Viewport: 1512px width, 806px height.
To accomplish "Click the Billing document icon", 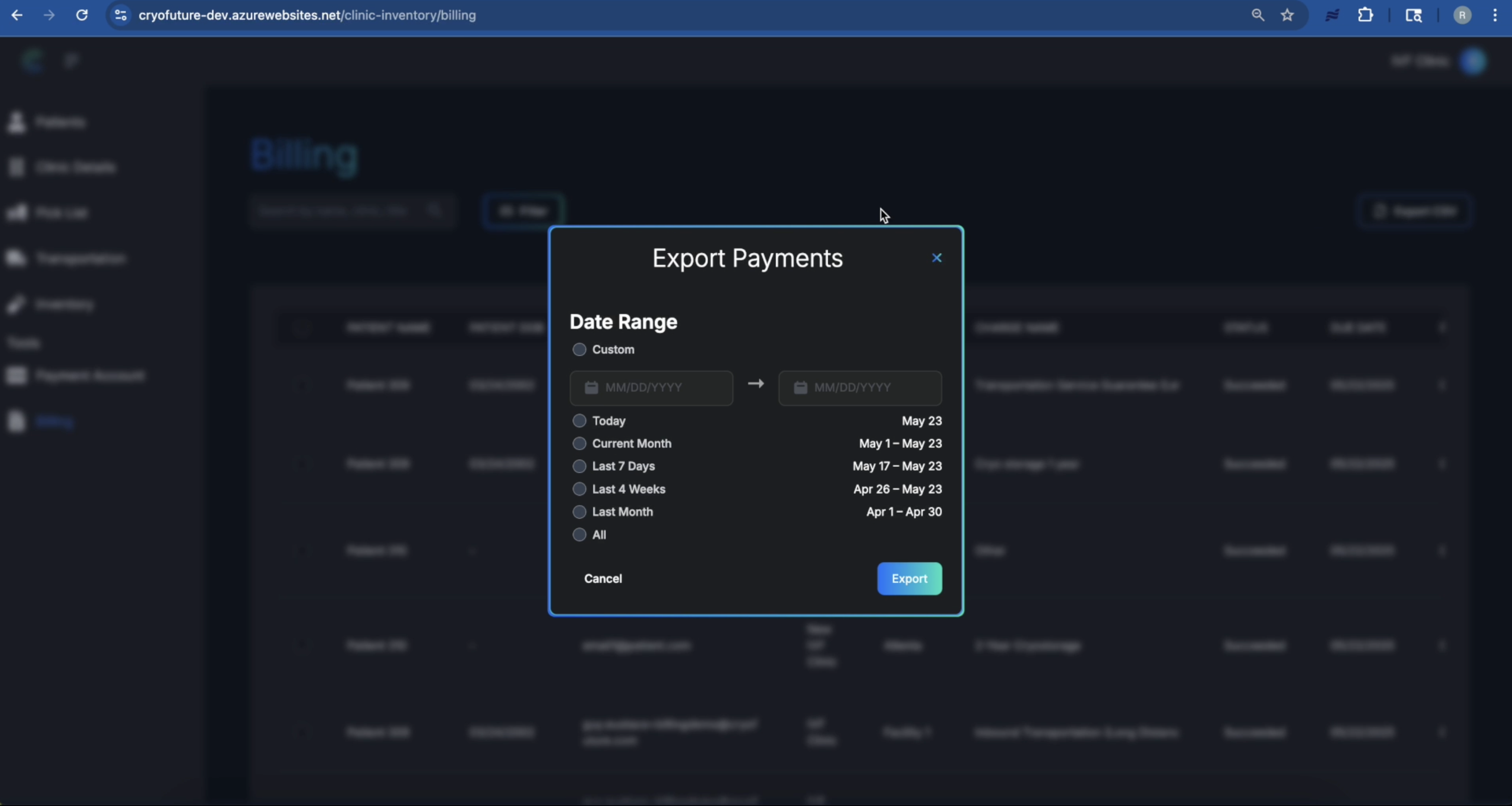I will point(17,421).
